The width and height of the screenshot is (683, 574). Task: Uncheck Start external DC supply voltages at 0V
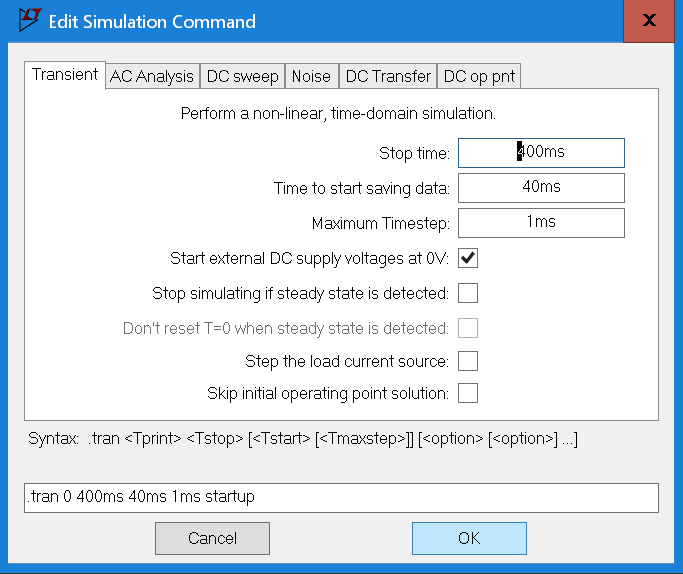(468, 258)
